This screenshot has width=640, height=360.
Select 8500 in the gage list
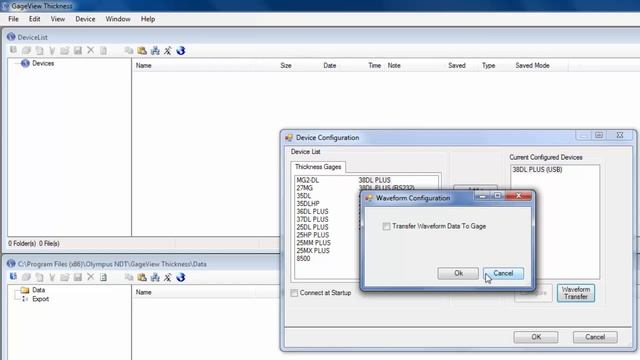tap(303, 258)
